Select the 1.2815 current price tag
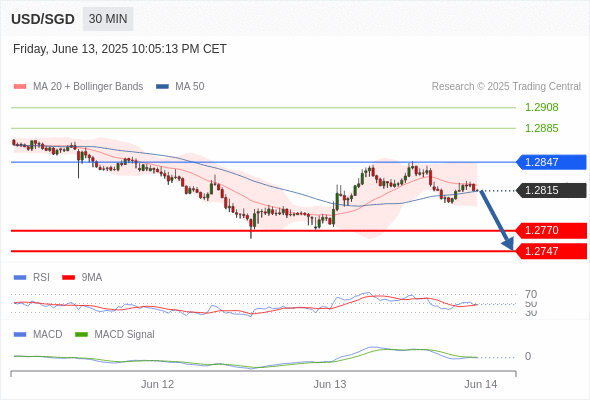This screenshot has height=400, width=590. click(551, 190)
